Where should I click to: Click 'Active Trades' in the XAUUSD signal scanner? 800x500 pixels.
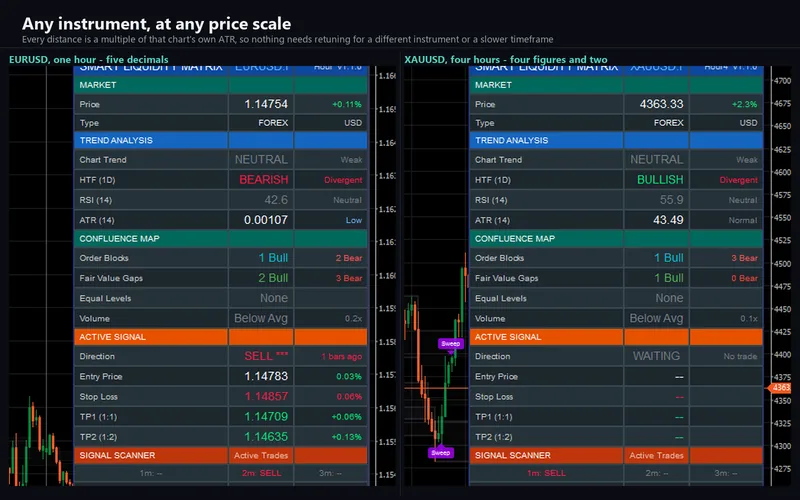click(657, 456)
